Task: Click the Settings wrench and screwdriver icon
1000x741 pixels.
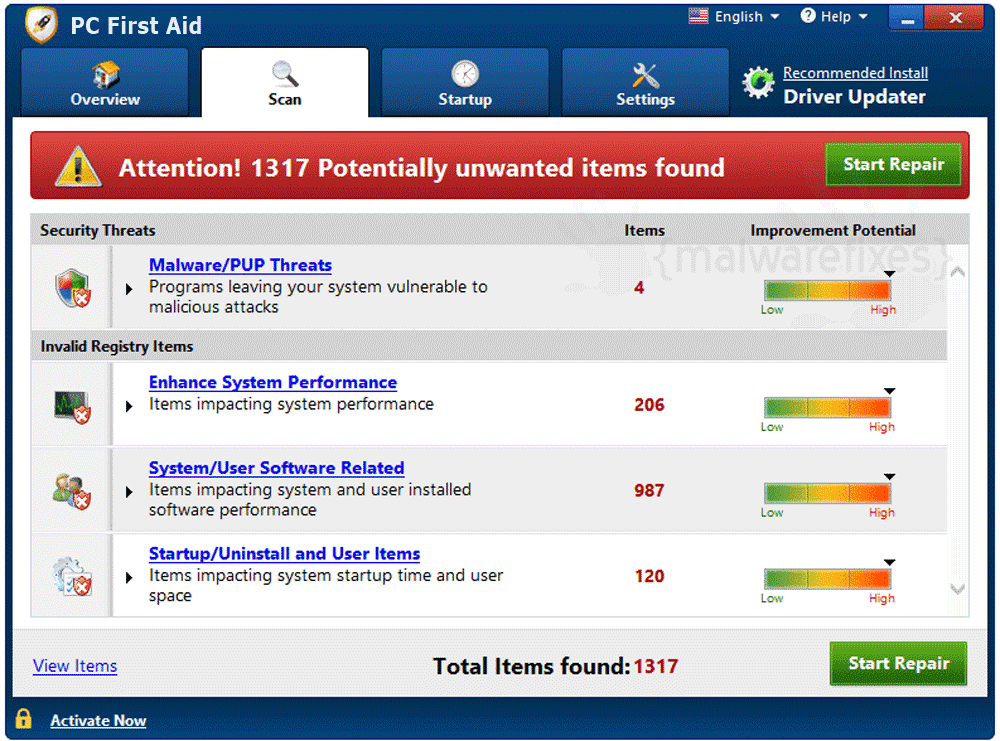Action: coord(645,75)
